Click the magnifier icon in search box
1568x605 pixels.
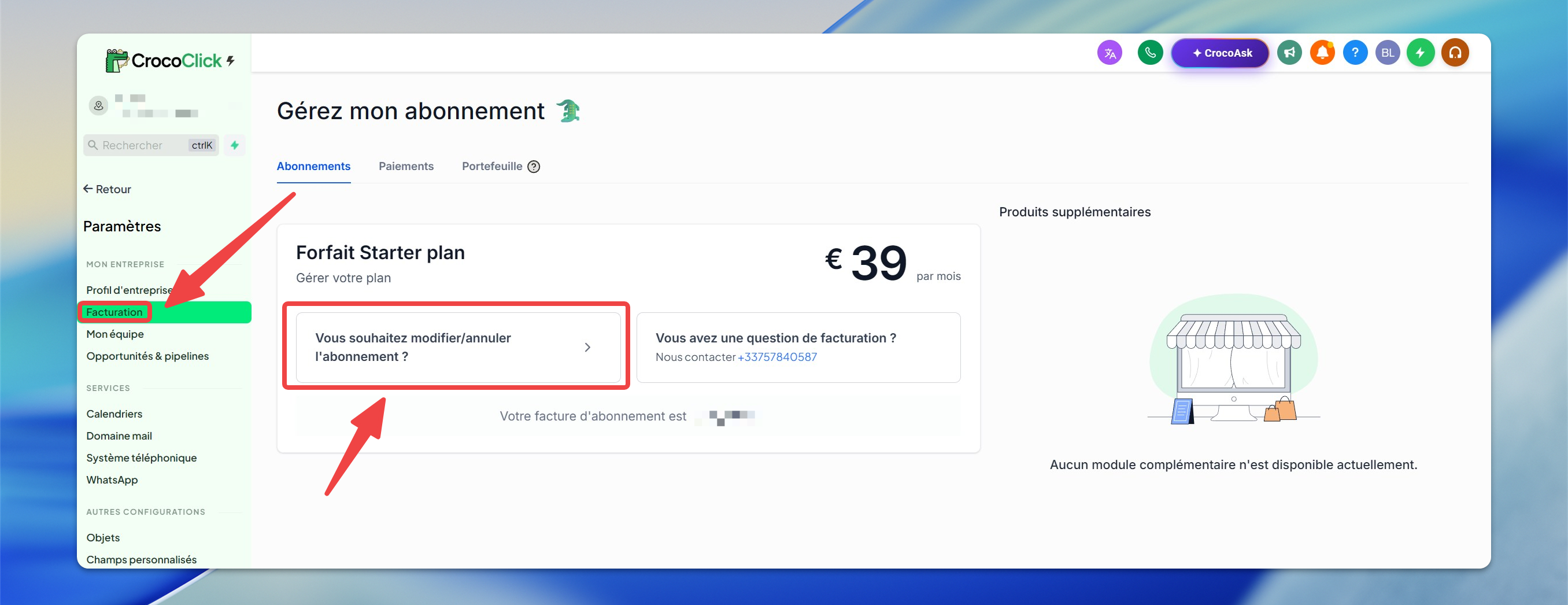pyautogui.click(x=93, y=145)
